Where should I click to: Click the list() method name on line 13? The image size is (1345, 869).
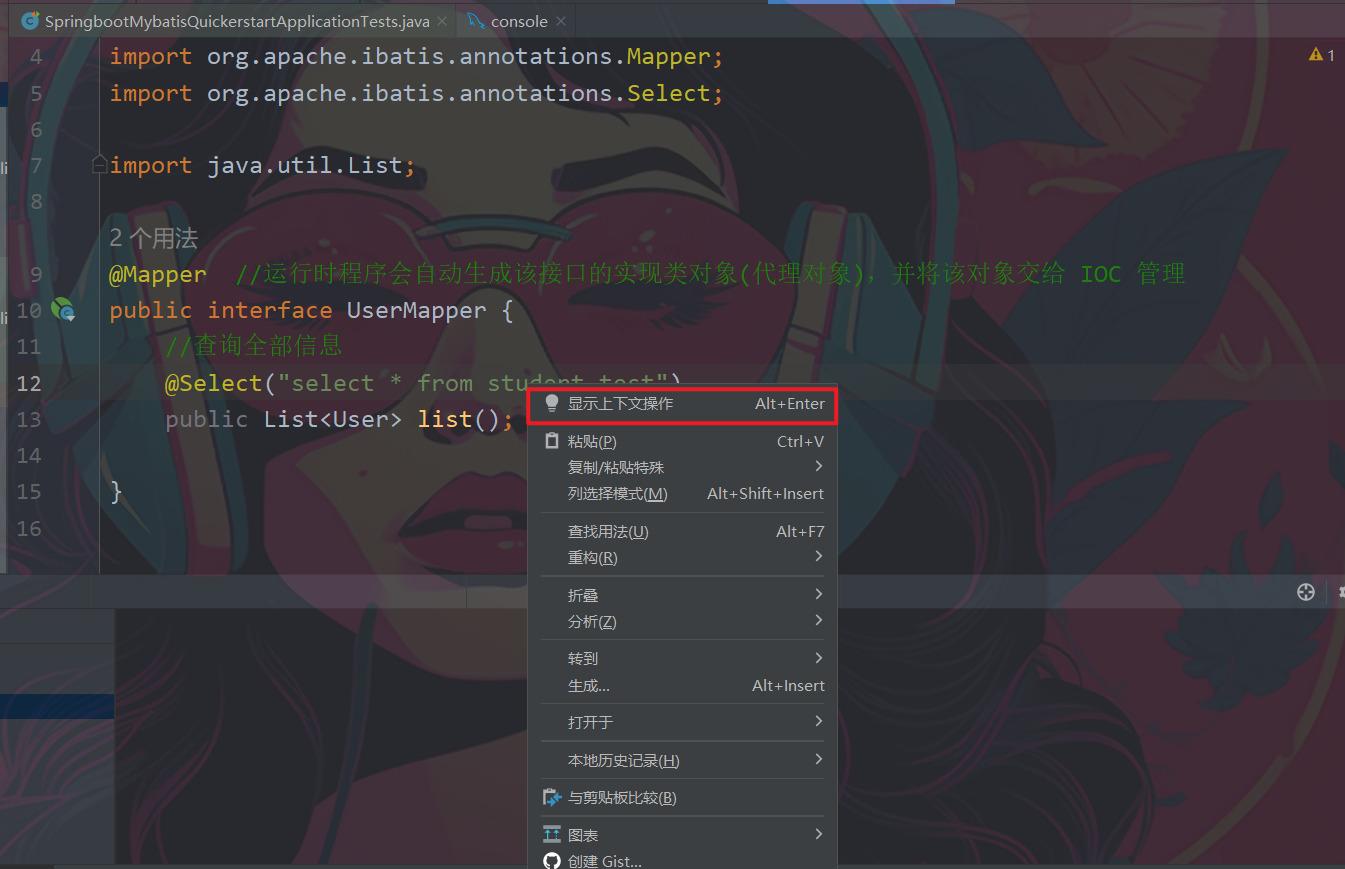point(445,419)
